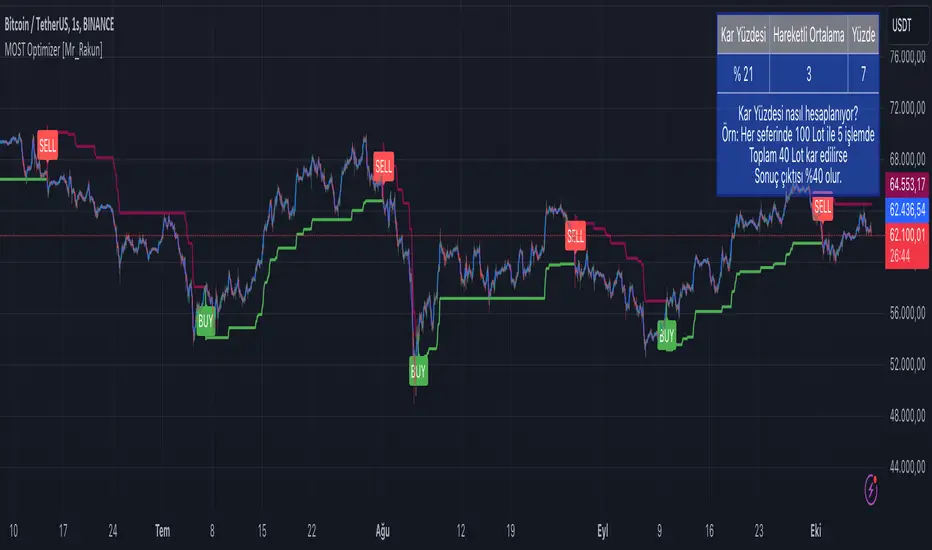Image resolution: width=932 pixels, height=550 pixels.
Task: Click the 10 date label on time axis
Action: [13, 531]
